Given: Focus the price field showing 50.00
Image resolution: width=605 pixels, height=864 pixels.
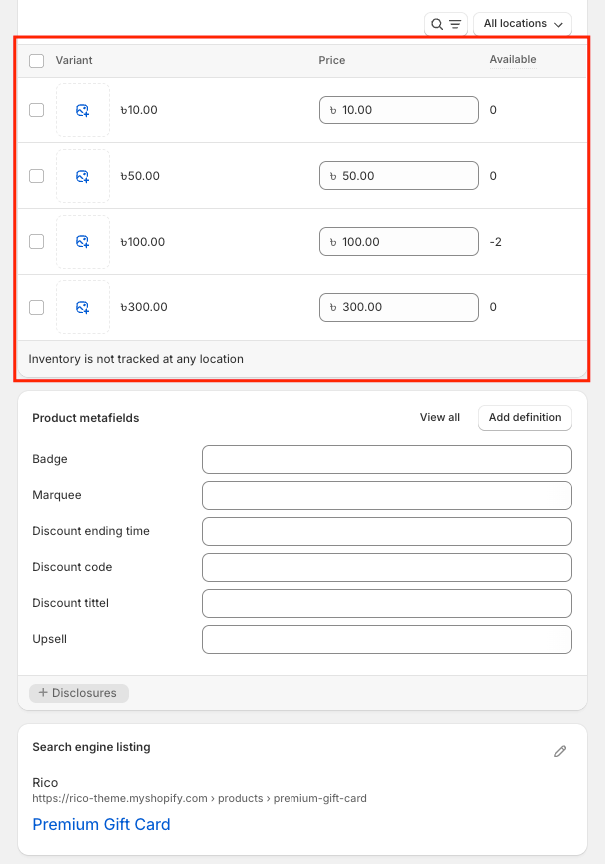Looking at the screenshot, I should click(x=399, y=176).
